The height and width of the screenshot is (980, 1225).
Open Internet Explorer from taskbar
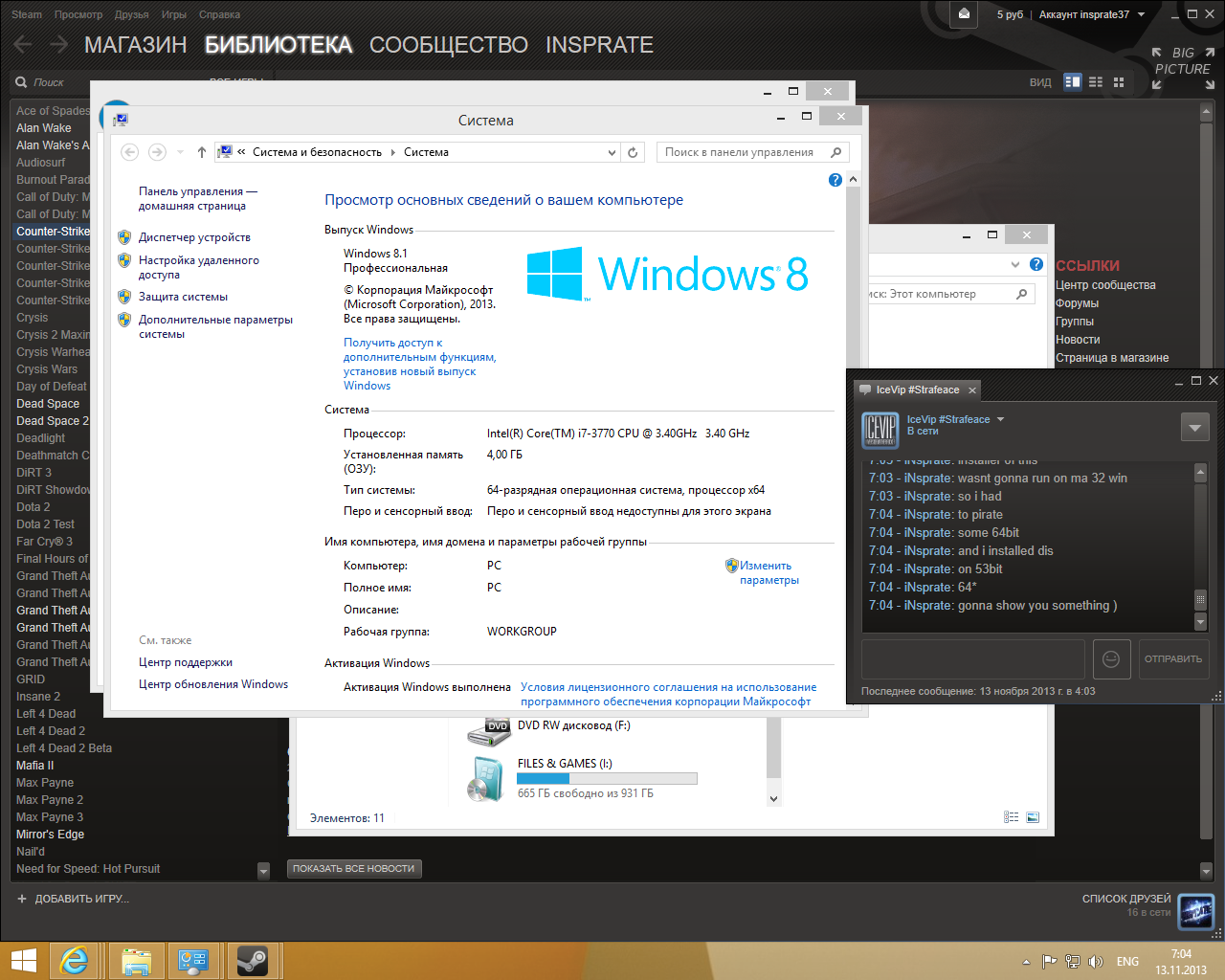point(74,961)
